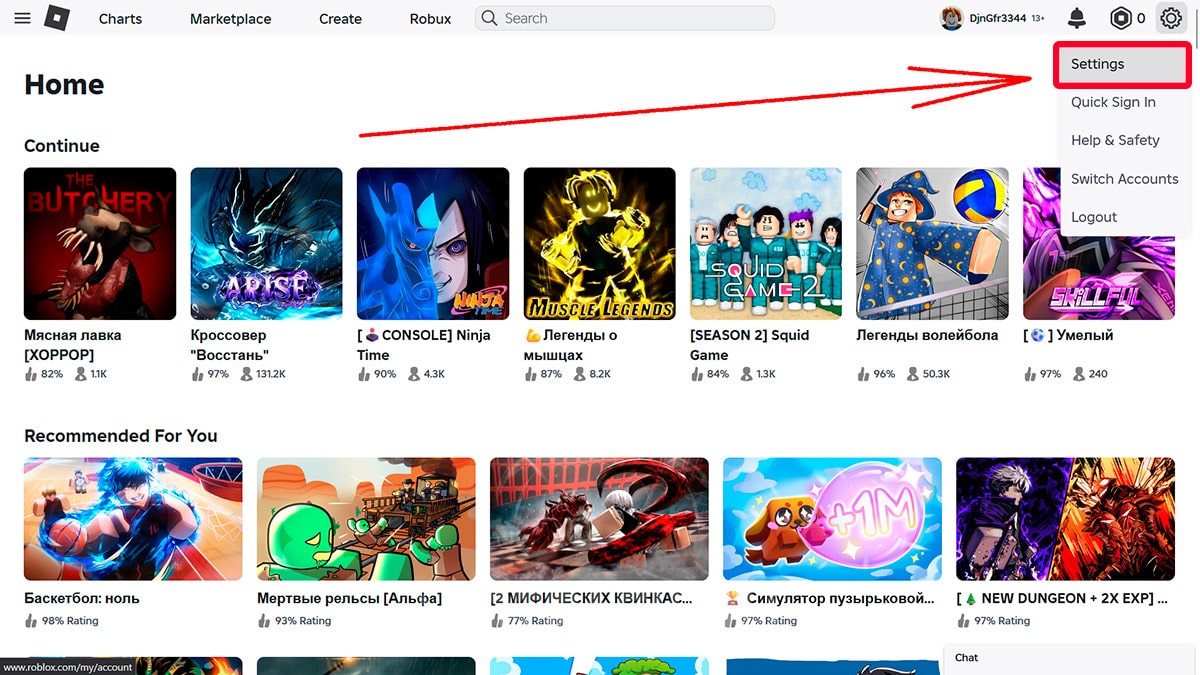Open the notifications bell
The image size is (1200, 675).
(x=1077, y=18)
